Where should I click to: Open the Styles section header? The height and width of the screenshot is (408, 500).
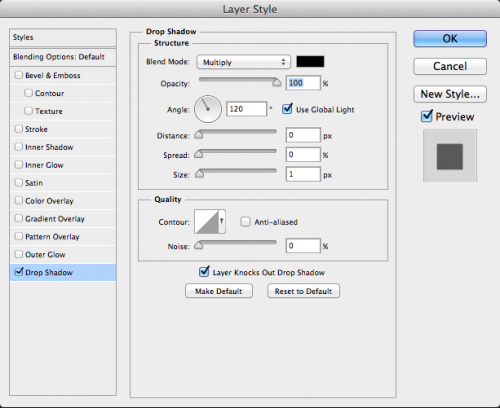pyautogui.click(x=63, y=37)
